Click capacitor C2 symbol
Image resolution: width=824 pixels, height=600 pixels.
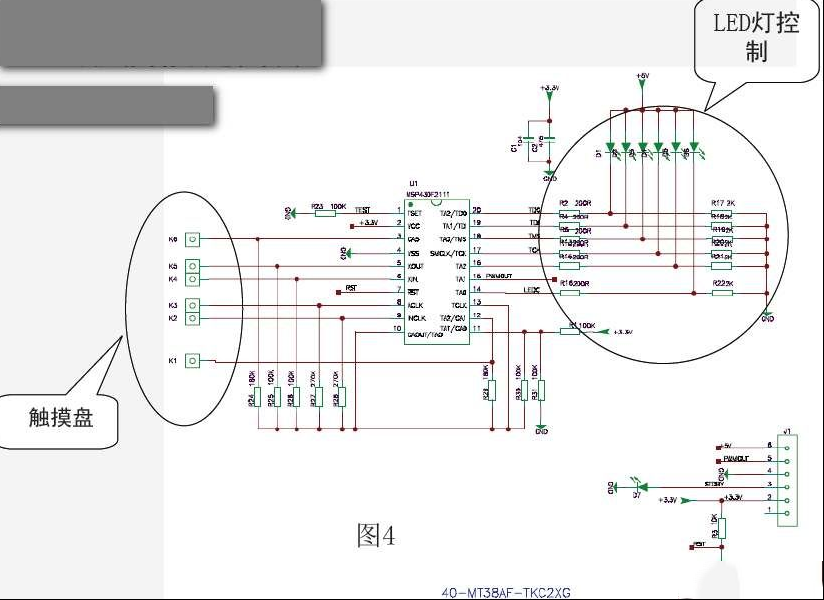(x=549, y=140)
